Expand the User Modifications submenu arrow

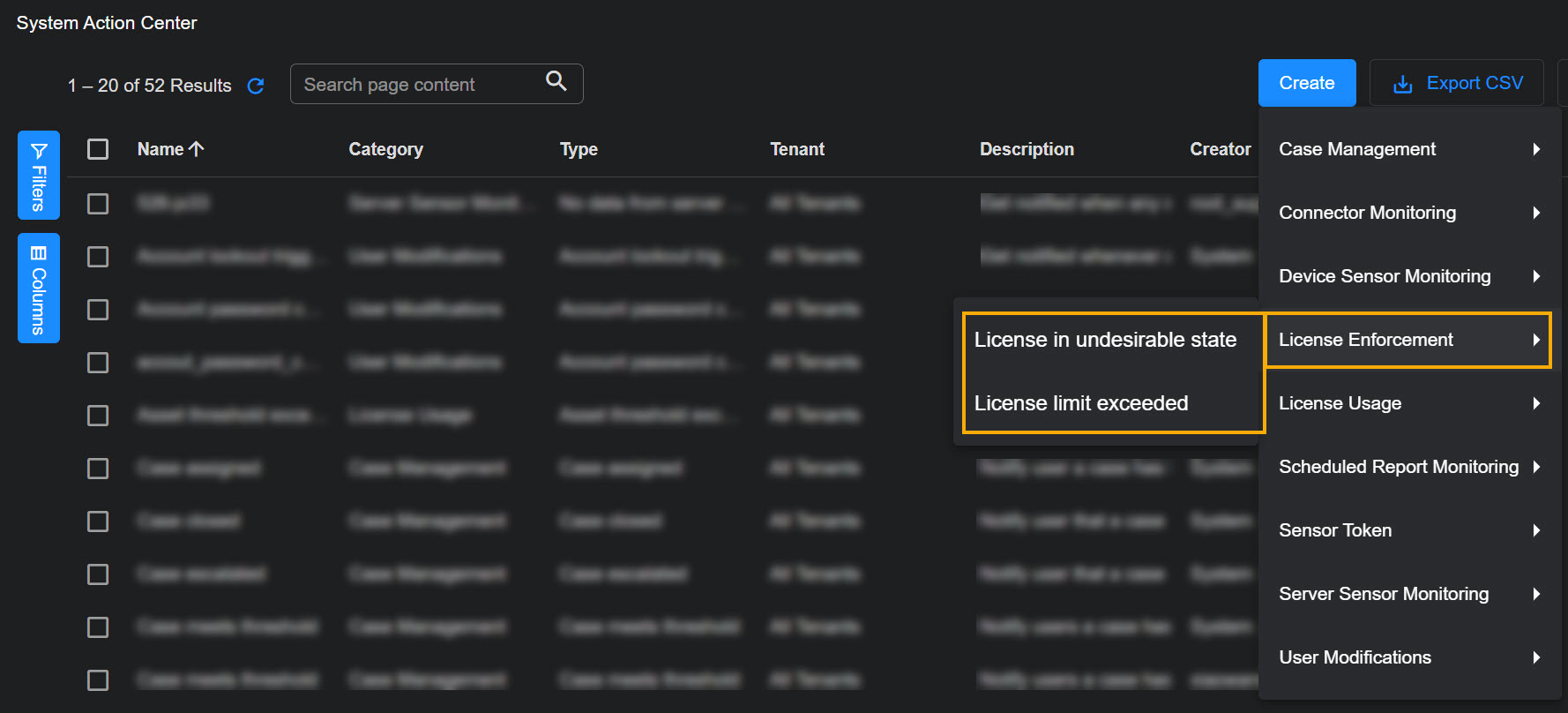click(x=1536, y=657)
